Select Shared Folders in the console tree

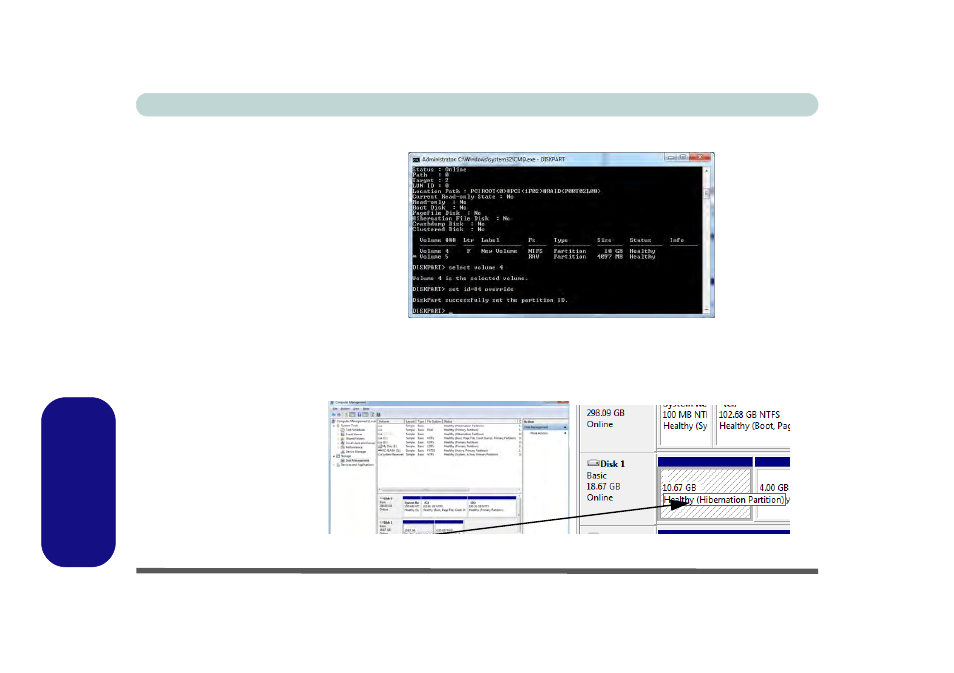tap(355, 439)
